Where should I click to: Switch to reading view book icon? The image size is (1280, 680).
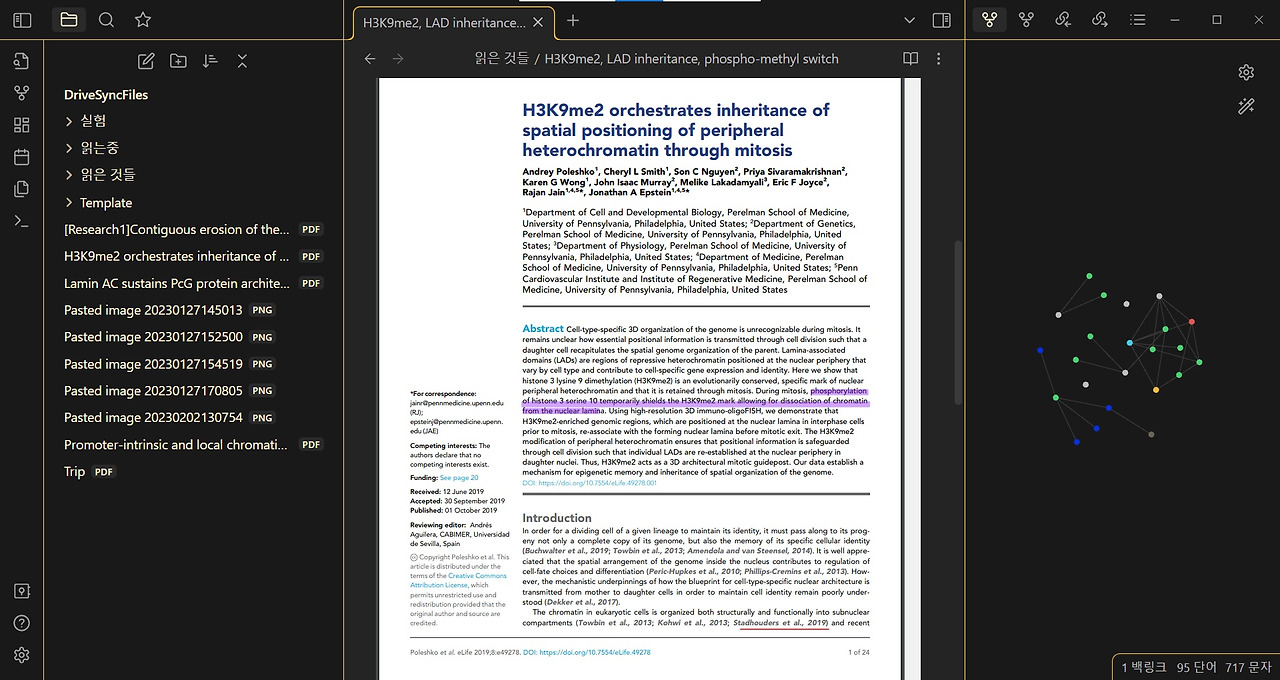910,59
